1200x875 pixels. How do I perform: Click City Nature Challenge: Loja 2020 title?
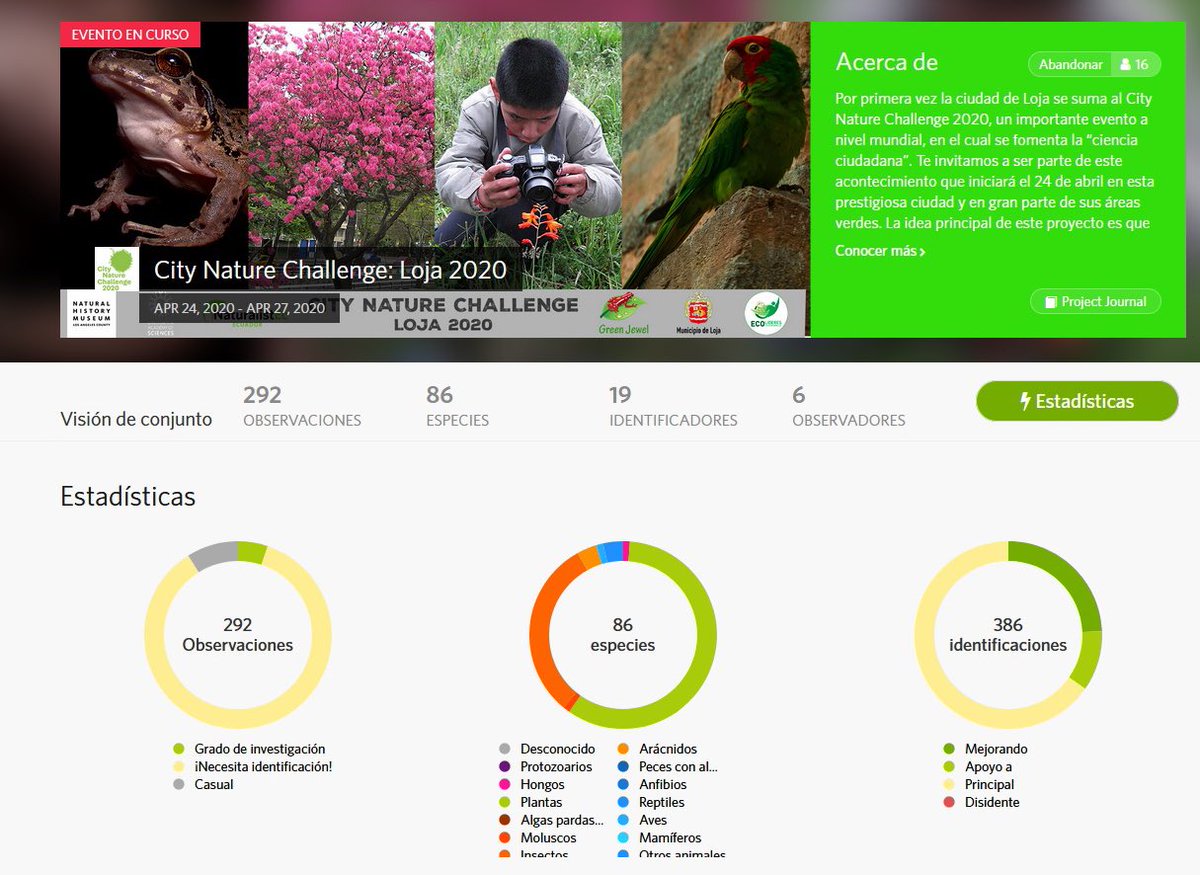pos(330,270)
